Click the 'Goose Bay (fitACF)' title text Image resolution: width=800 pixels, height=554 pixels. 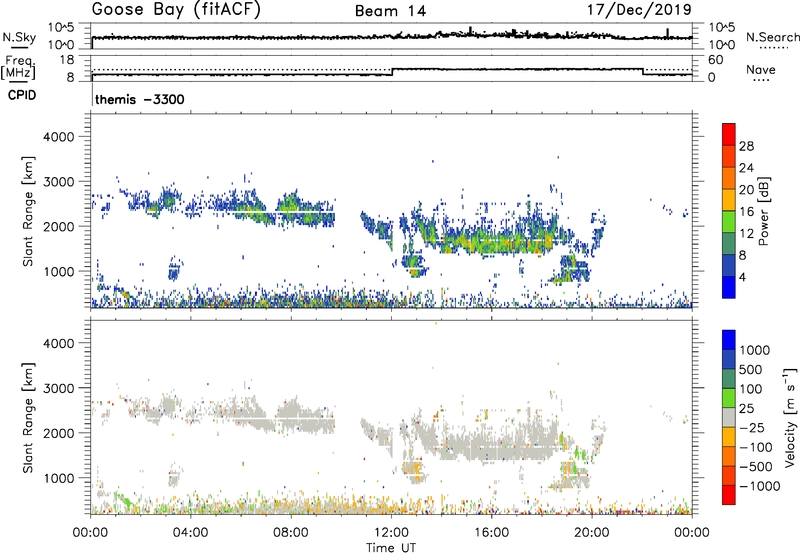[176, 10]
